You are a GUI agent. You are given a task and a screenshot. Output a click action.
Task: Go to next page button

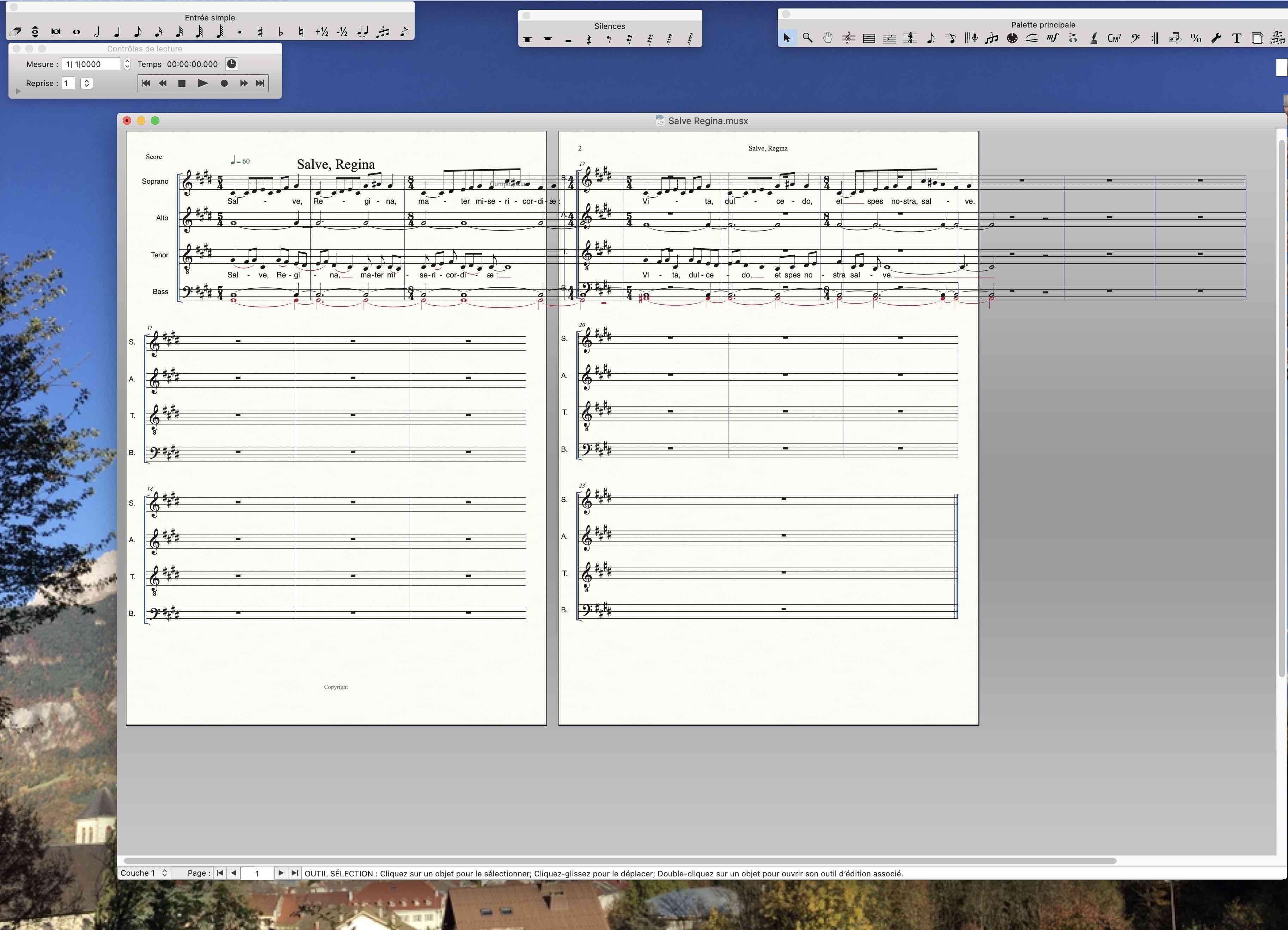[x=281, y=873]
